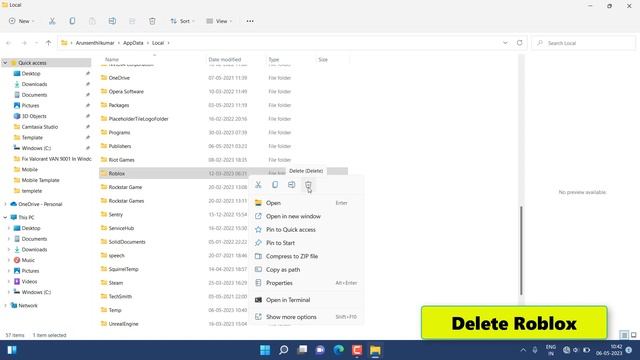
Task: Open the Sort dropdown
Action: tap(182, 21)
